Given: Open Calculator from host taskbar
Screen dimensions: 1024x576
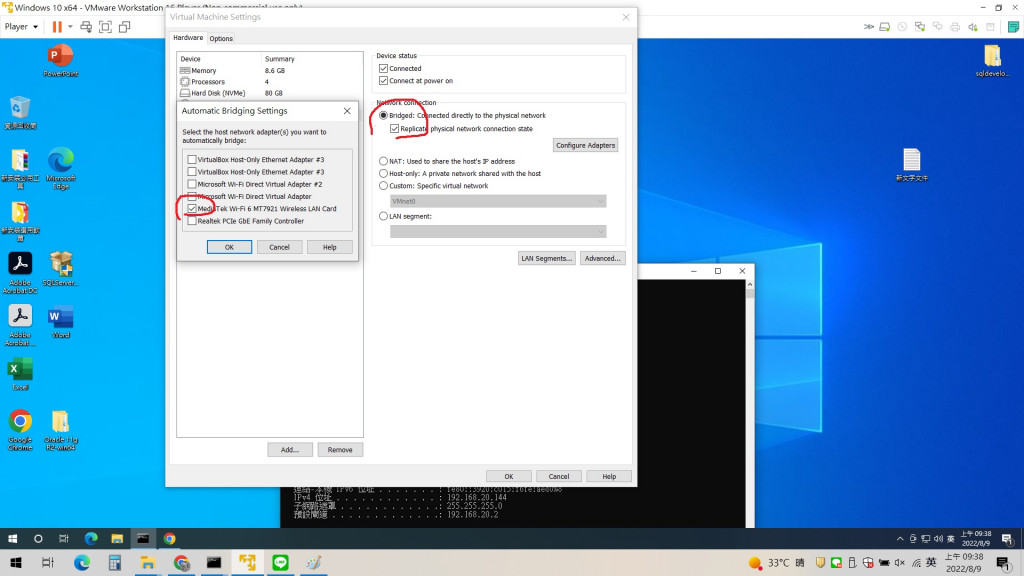Looking at the screenshot, I should tap(115, 562).
